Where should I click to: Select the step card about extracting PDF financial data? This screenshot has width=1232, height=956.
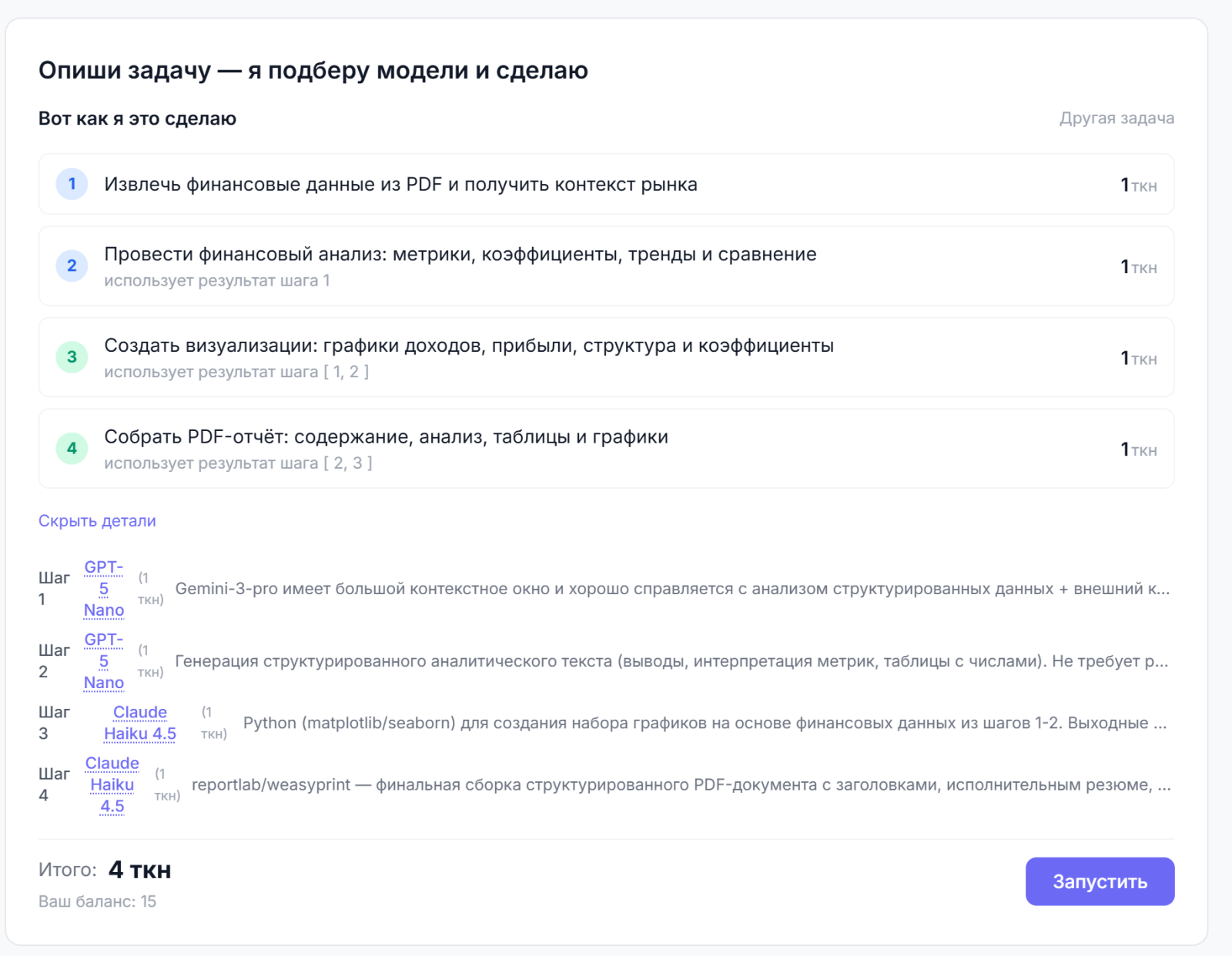tap(606, 184)
